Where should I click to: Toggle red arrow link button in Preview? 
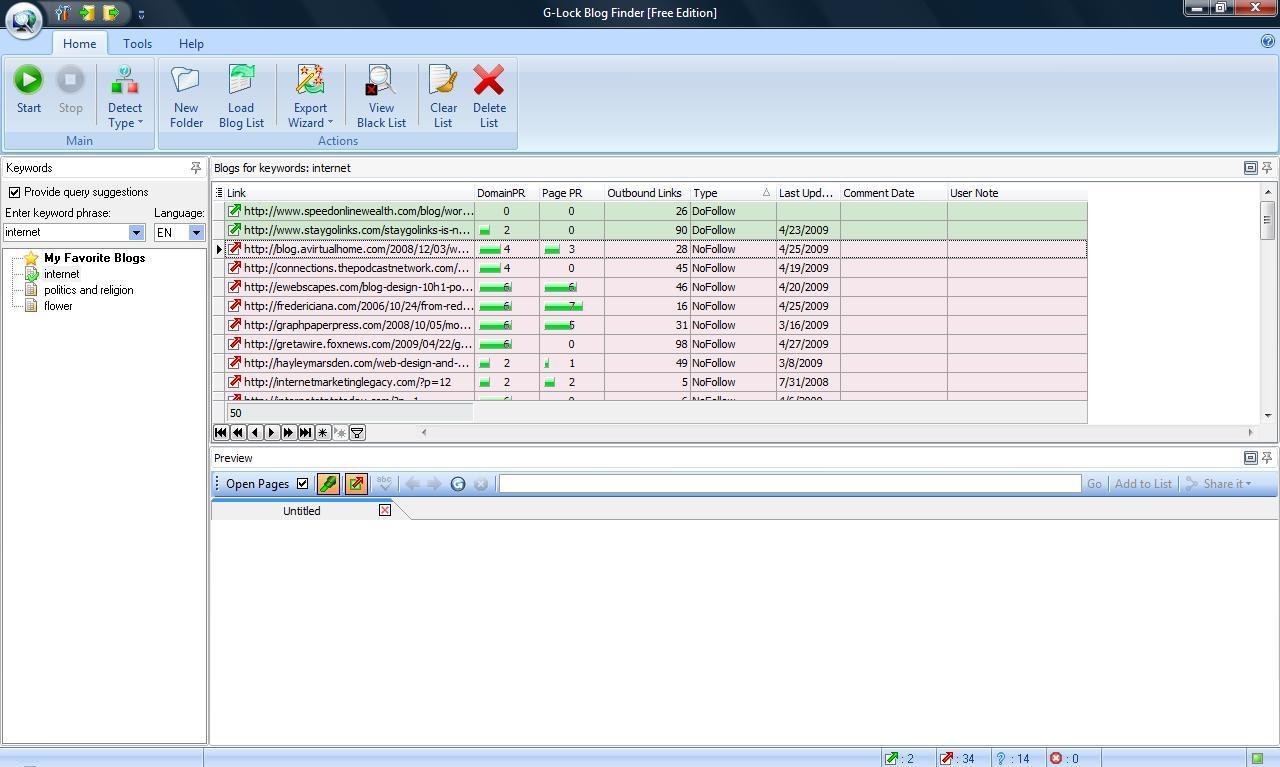pos(356,484)
